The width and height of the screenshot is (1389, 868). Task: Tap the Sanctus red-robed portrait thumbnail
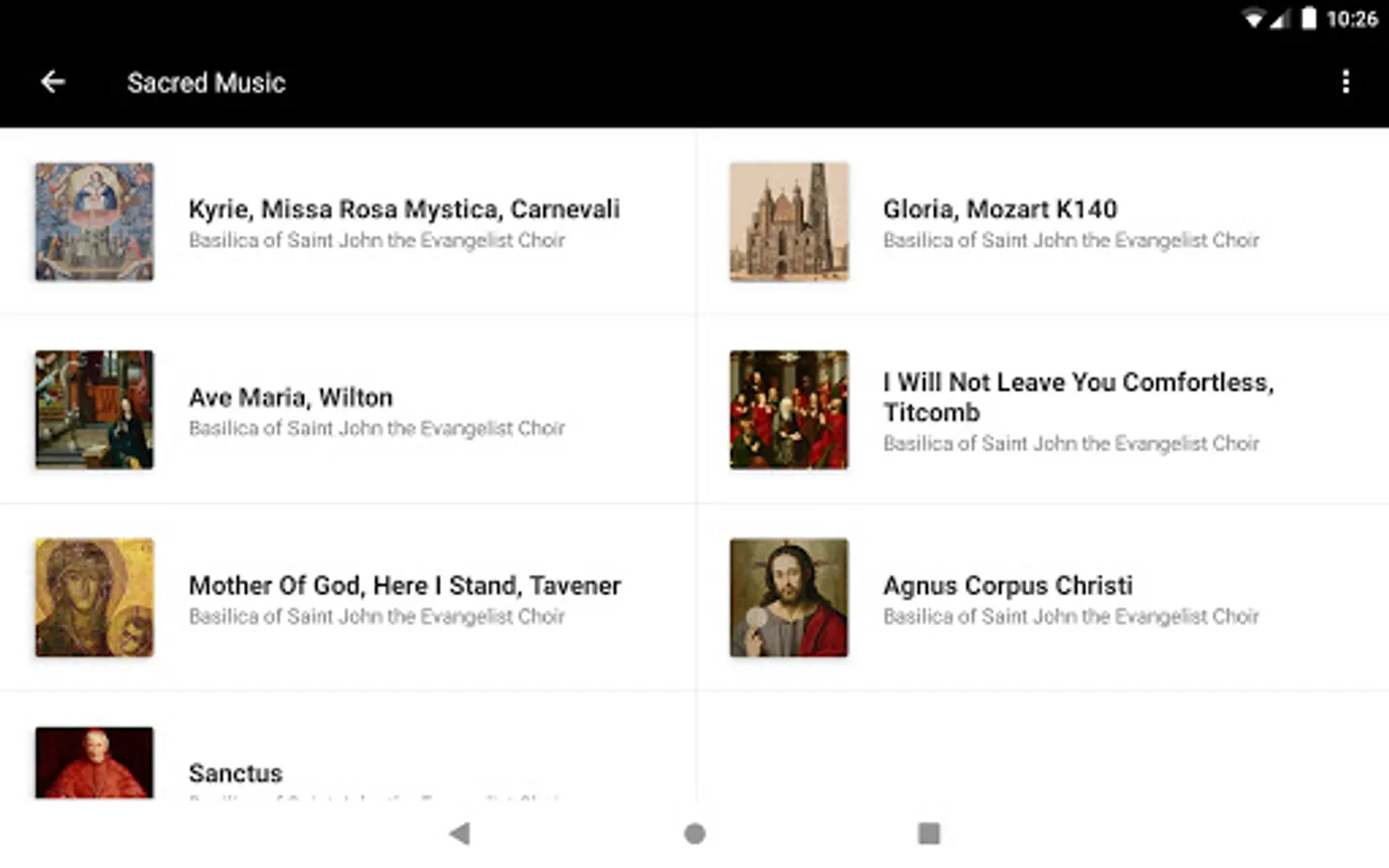coord(95,763)
